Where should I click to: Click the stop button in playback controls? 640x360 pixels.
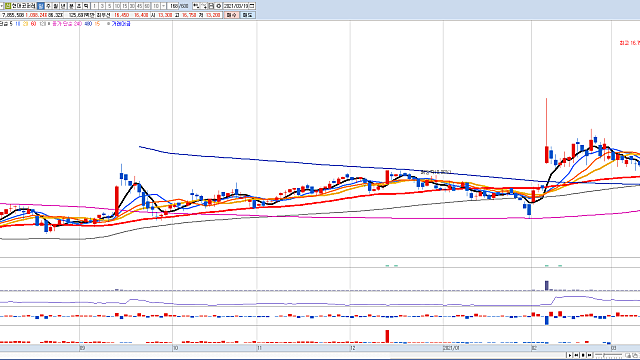coord(583,355)
